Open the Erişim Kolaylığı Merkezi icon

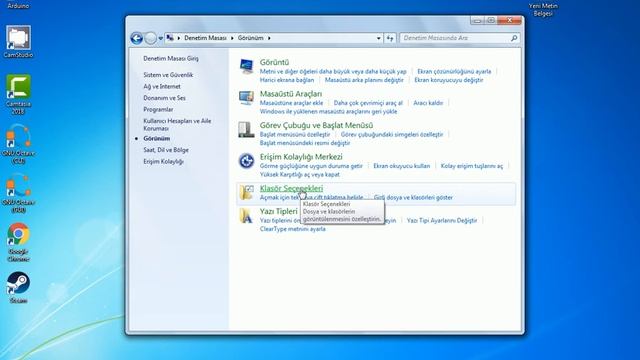click(246, 161)
